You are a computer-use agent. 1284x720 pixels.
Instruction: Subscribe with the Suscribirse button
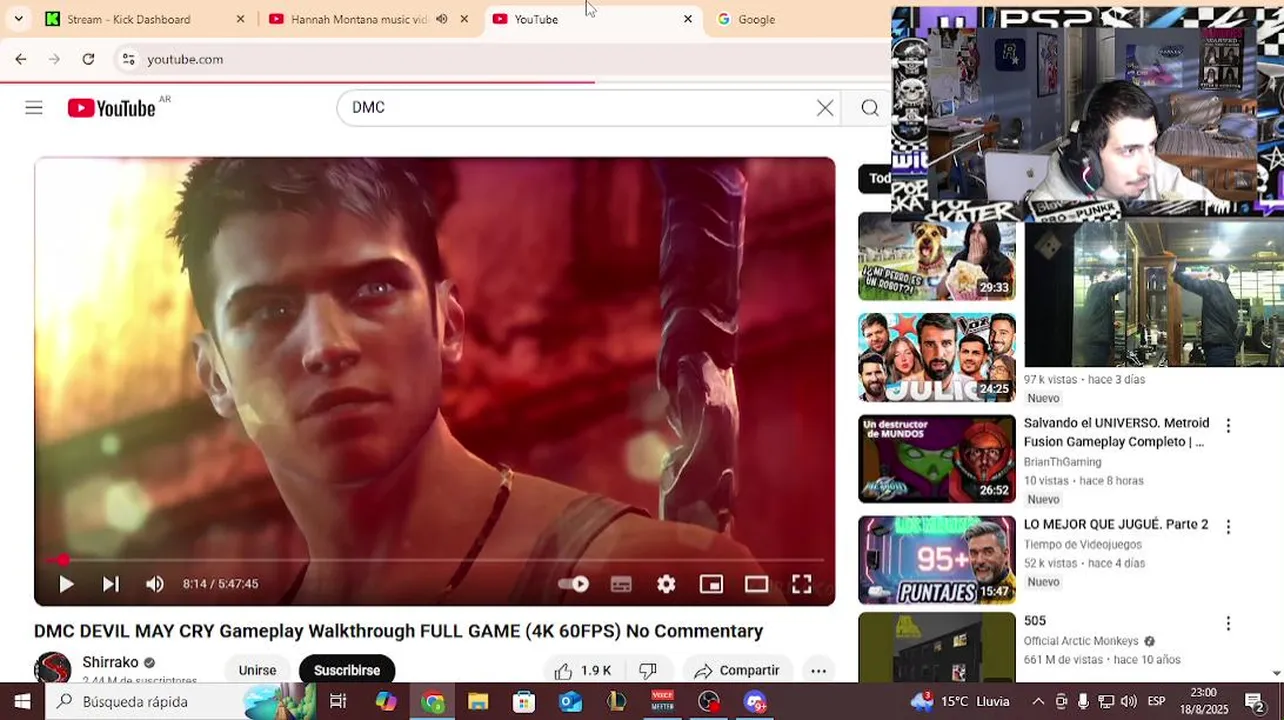[347, 670]
